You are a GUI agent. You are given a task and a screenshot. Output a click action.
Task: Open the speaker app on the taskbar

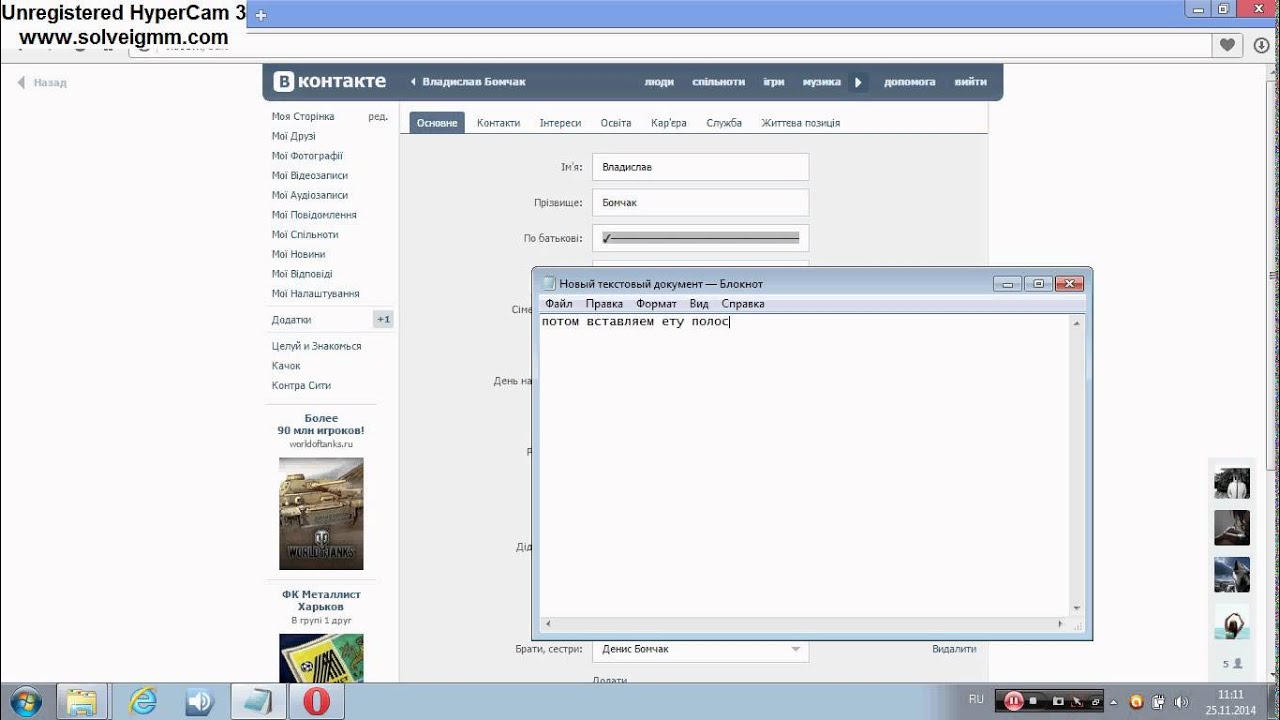point(200,702)
